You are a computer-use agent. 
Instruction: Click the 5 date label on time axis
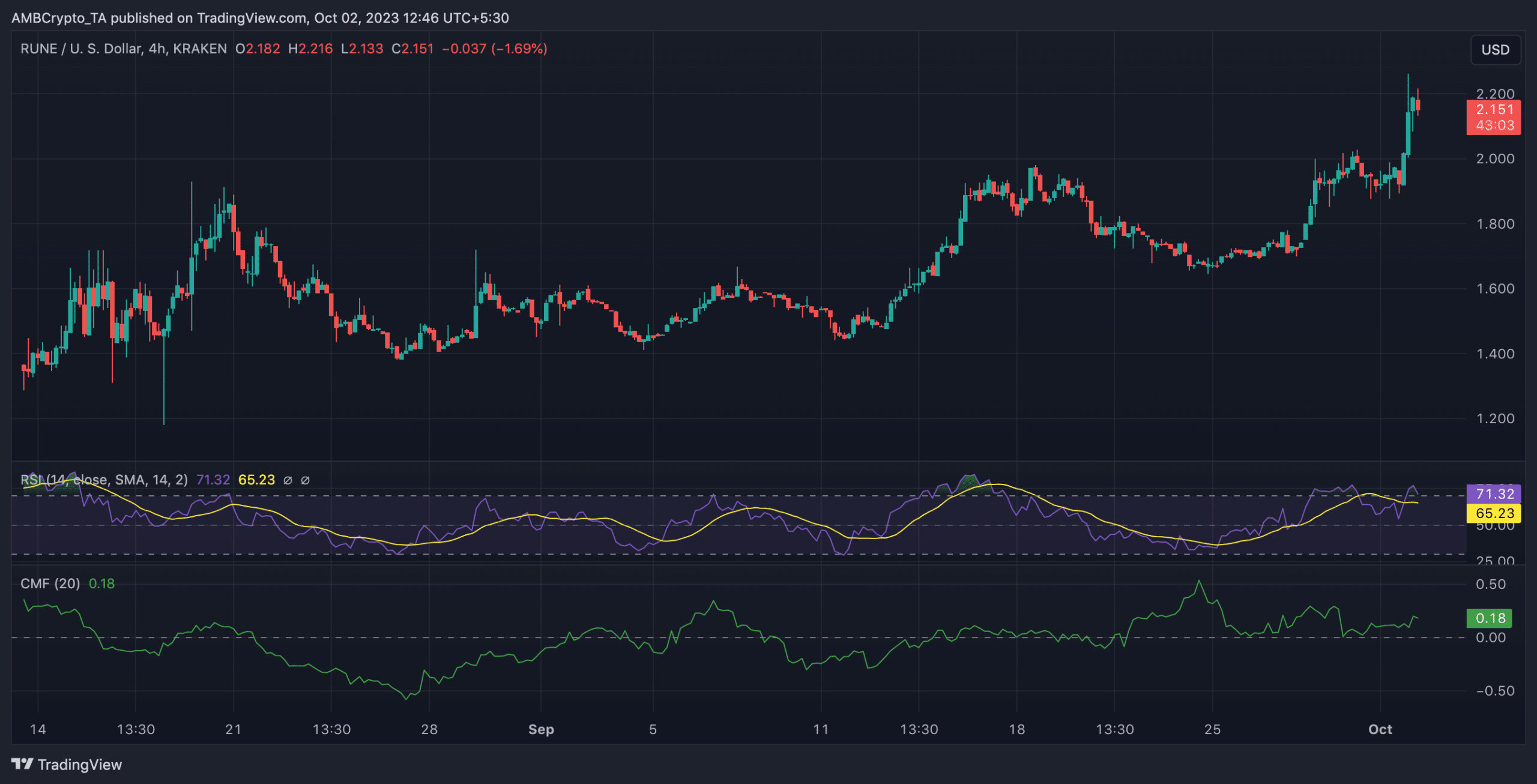(x=653, y=729)
